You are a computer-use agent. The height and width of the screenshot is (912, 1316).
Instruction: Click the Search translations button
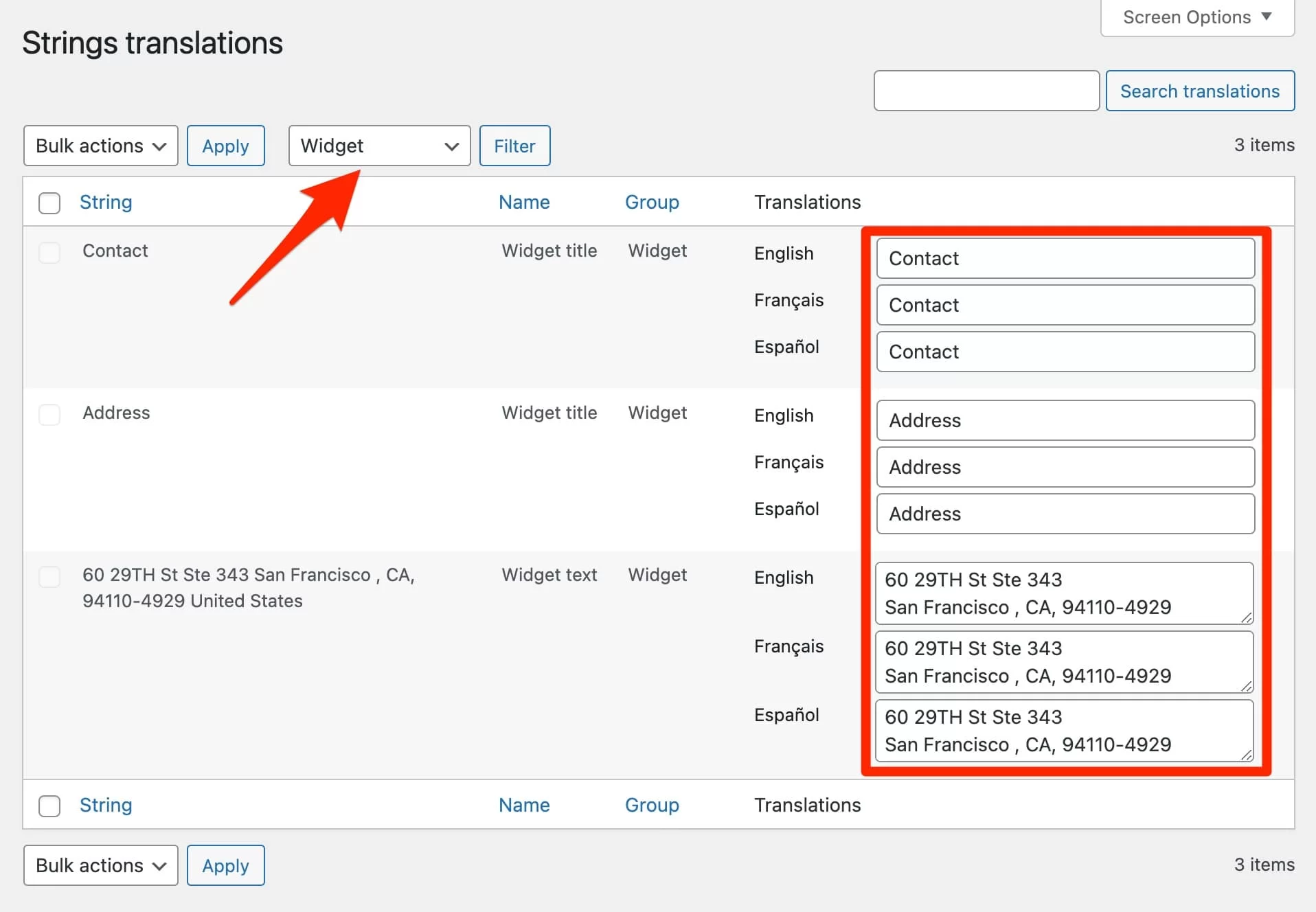point(1199,91)
